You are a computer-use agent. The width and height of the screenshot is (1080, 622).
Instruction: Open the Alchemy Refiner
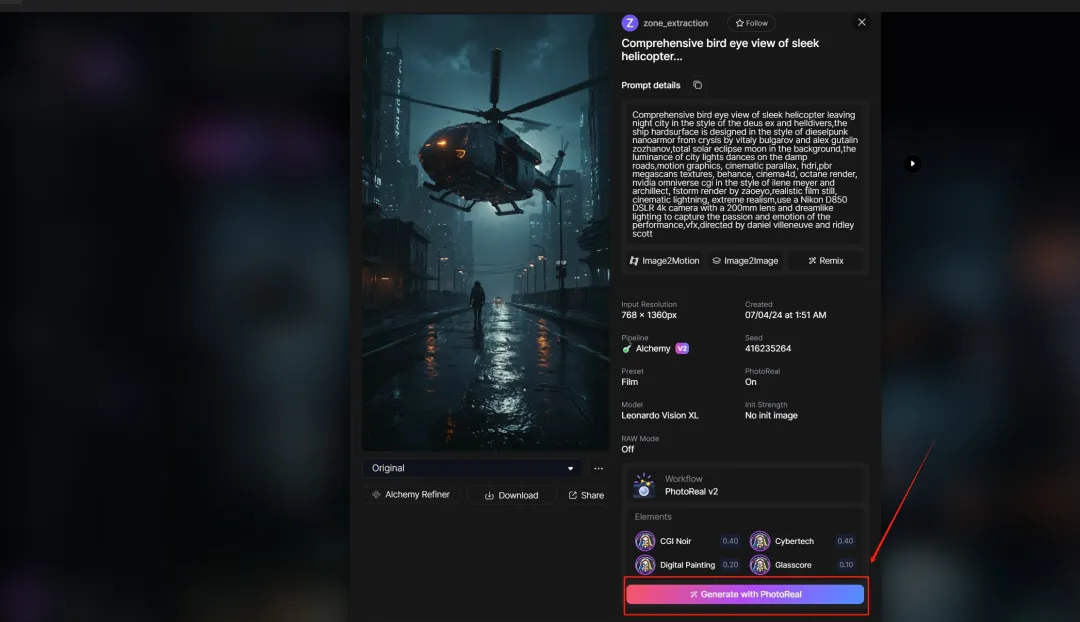410,495
